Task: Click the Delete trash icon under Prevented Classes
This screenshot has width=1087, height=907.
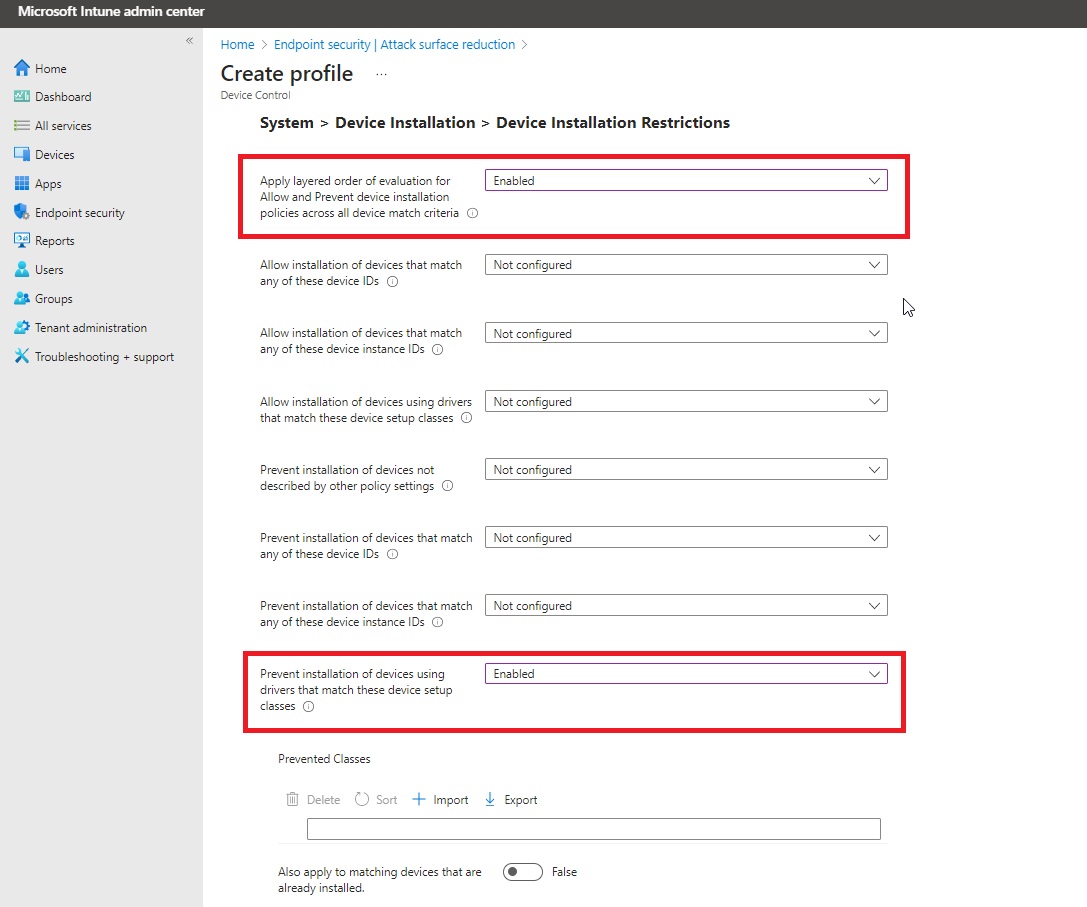Action: (x=293, y=800)
